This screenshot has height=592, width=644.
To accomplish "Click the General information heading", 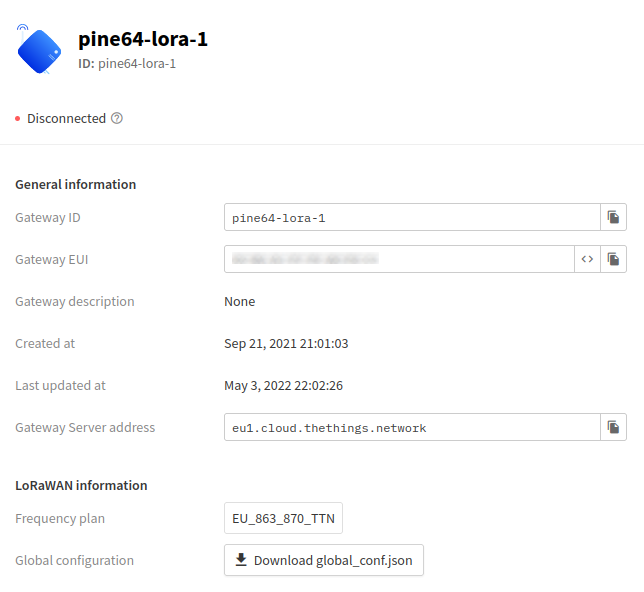I will pos(76,184).
